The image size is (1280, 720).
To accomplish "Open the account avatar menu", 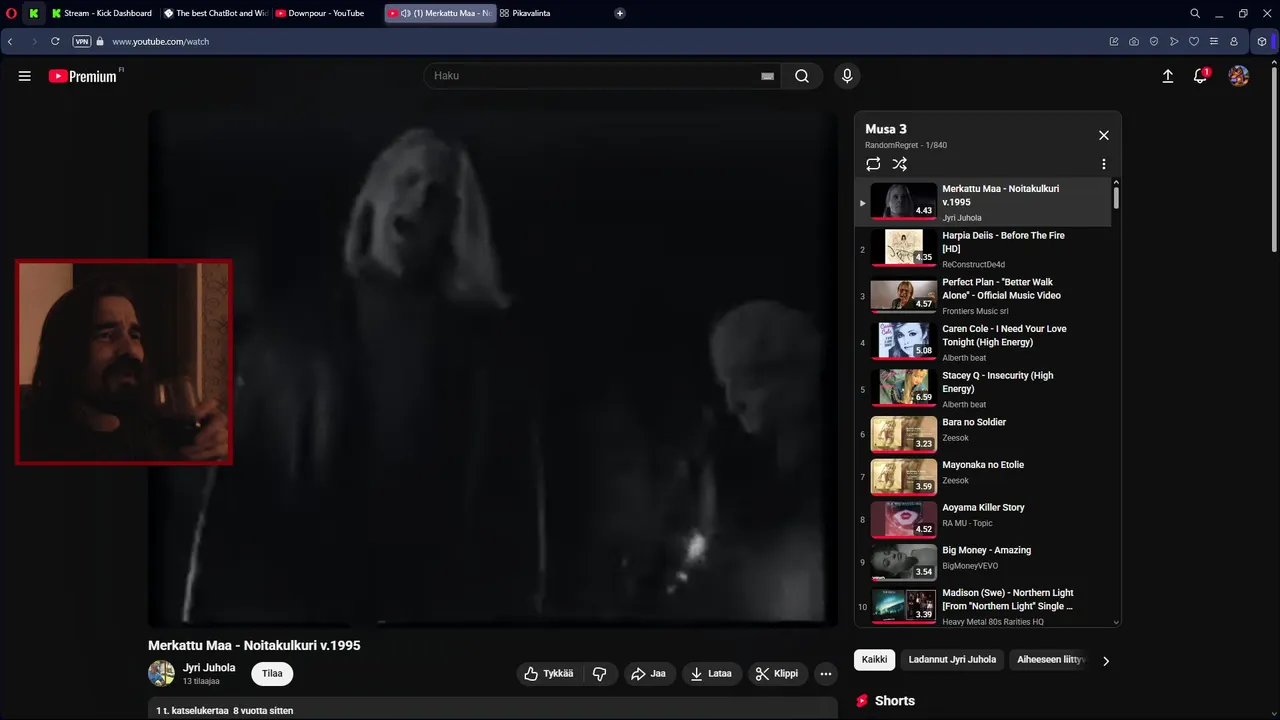I will pos(1239,76).
